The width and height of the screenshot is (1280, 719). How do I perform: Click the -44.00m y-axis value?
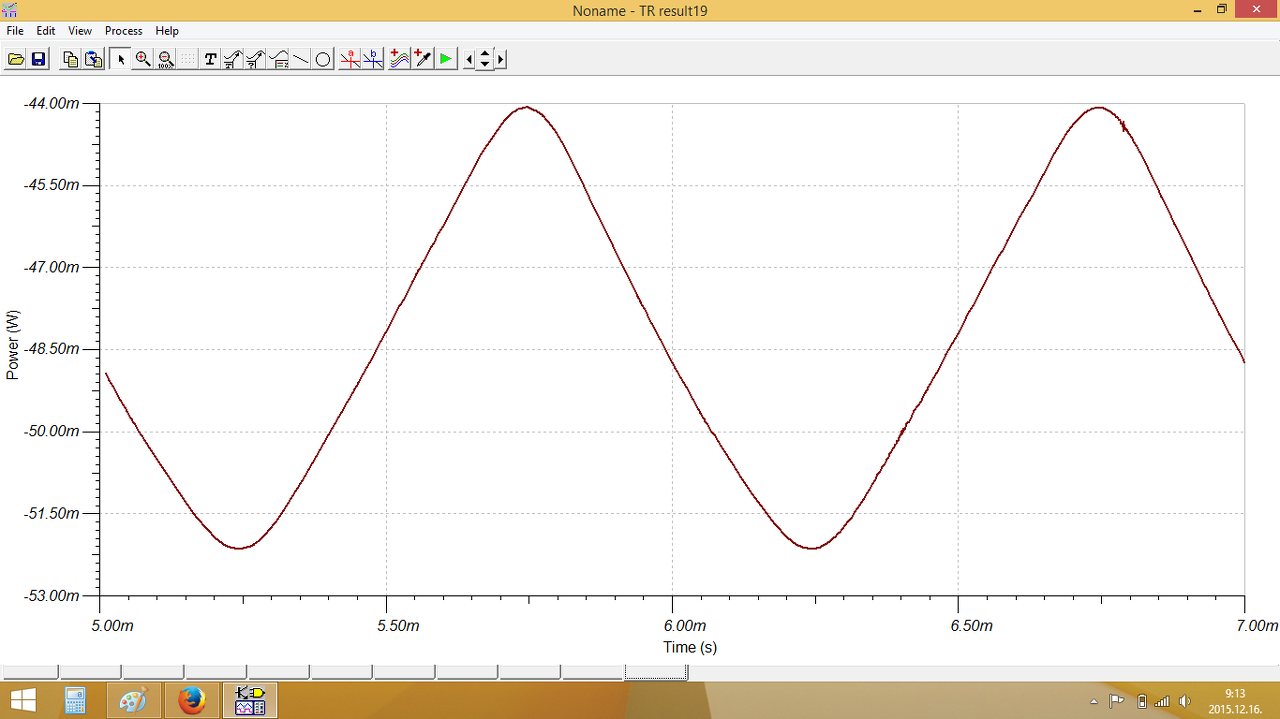tap(51, 103)
